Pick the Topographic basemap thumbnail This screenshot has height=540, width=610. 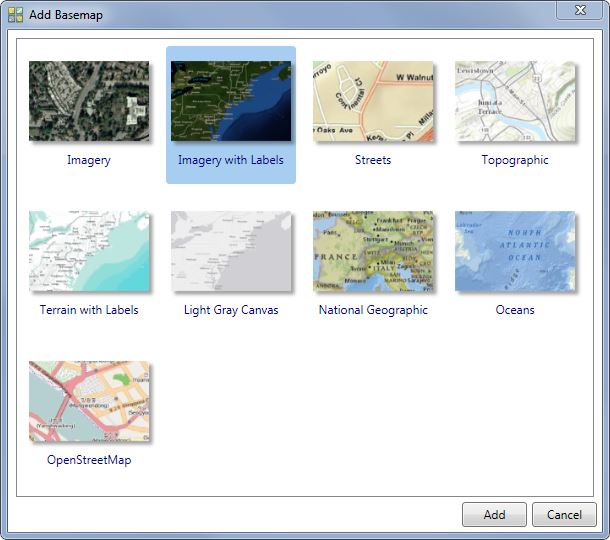(x=515, y=101)
